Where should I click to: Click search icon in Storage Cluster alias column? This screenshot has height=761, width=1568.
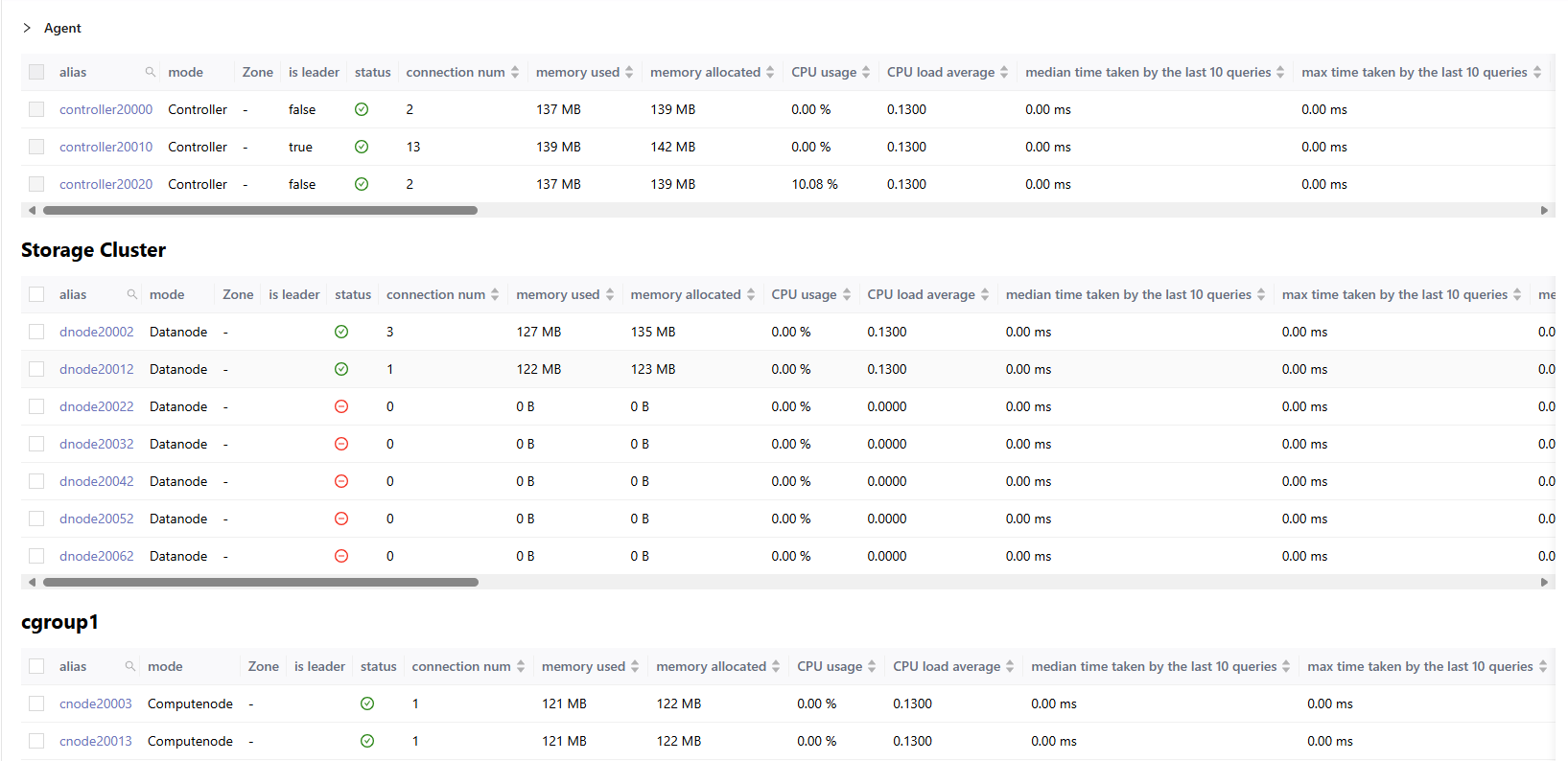[132, 294]
